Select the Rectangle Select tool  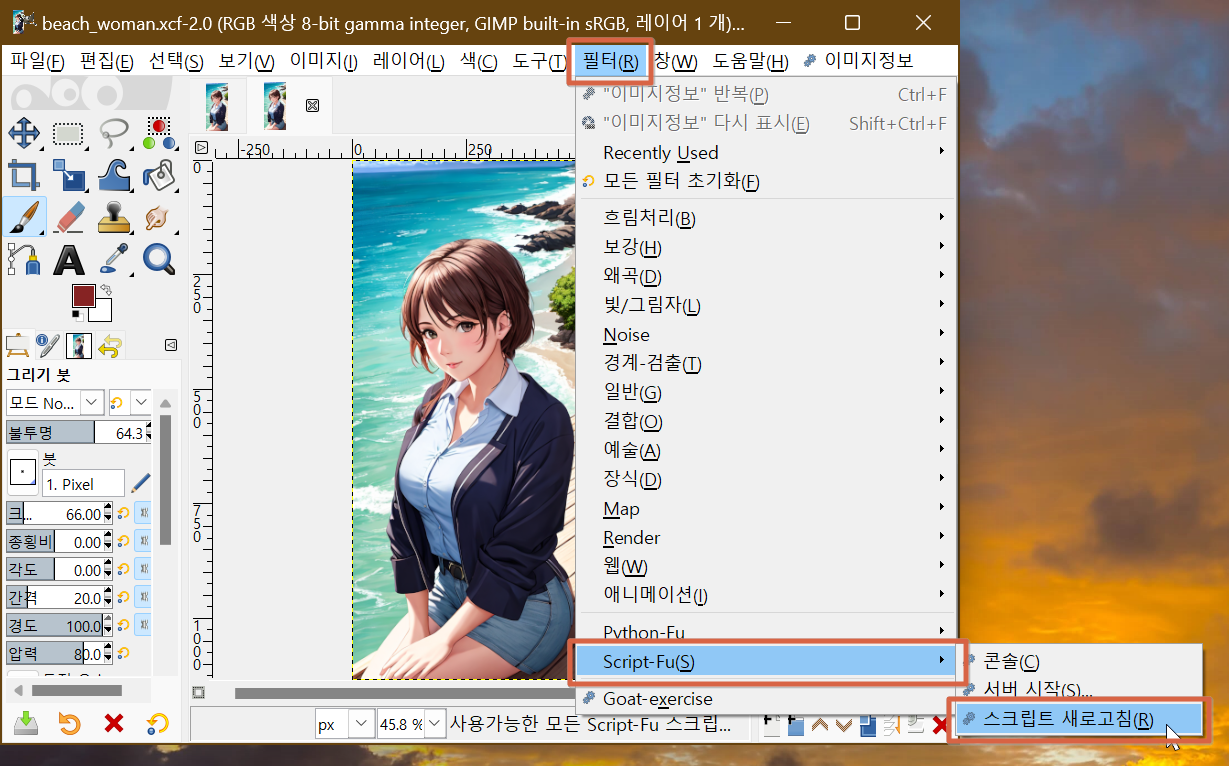point(68,133)
